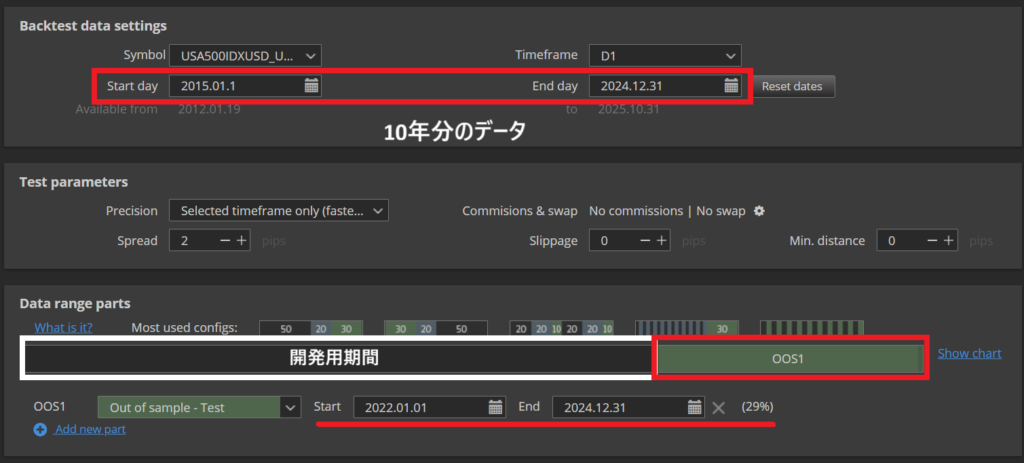Decrease Spread with the minus button
This screenshot has width=1024, height=463.
226,240
